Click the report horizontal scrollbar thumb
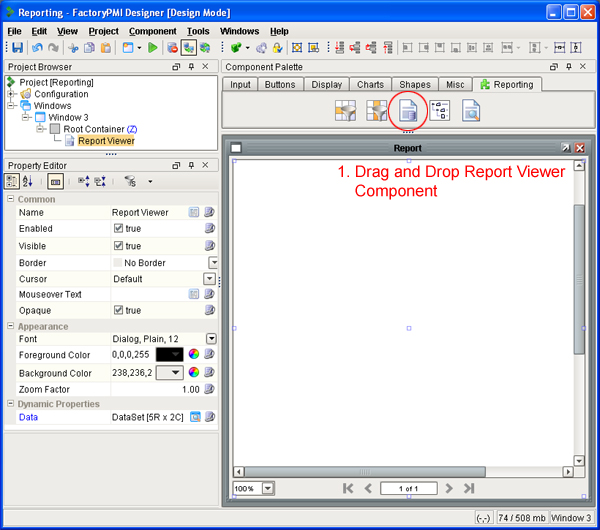This screenshot has width=600, height=530. [365, 471]
